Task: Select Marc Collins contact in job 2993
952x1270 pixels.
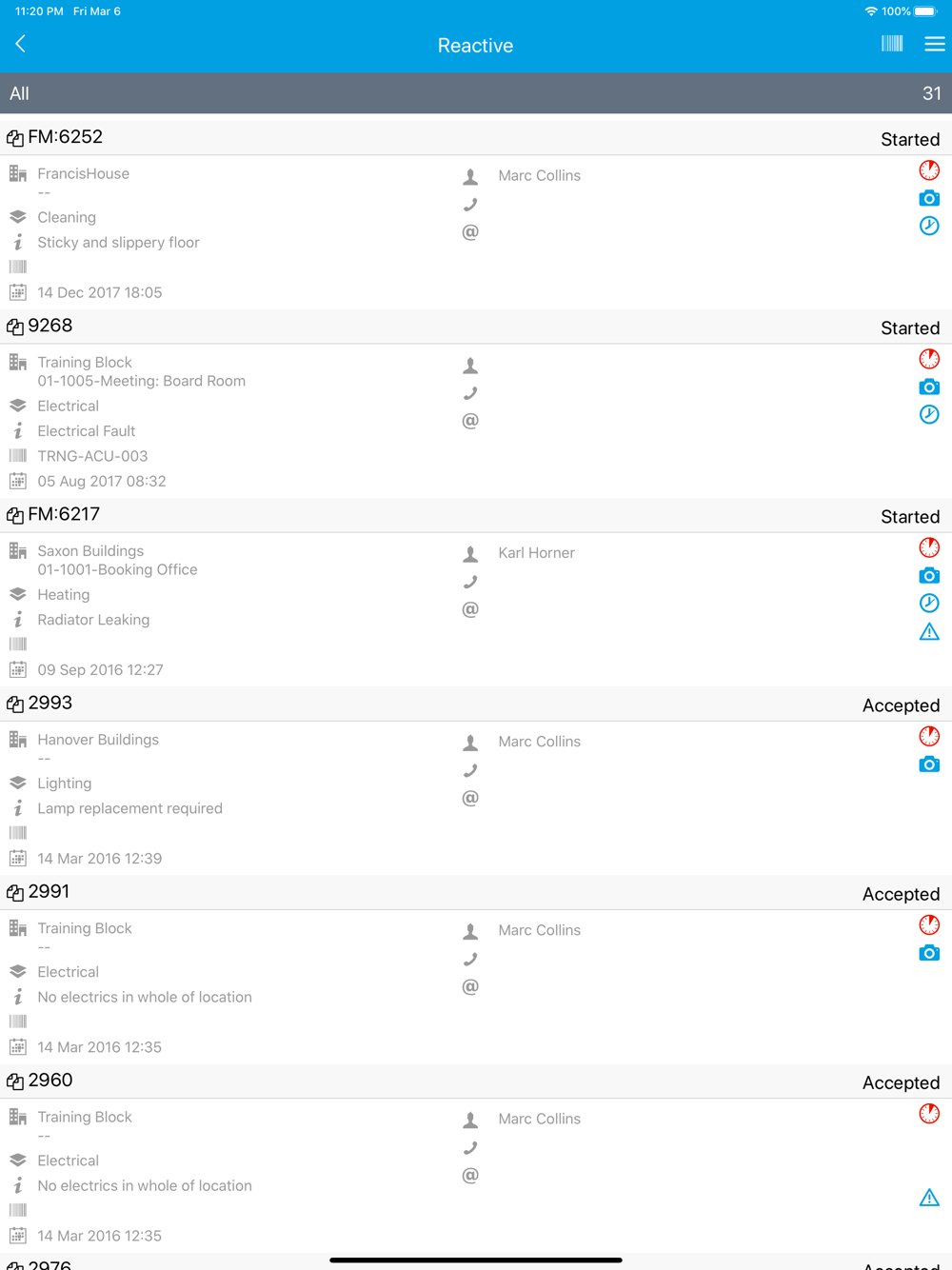Action: (539, 742)
